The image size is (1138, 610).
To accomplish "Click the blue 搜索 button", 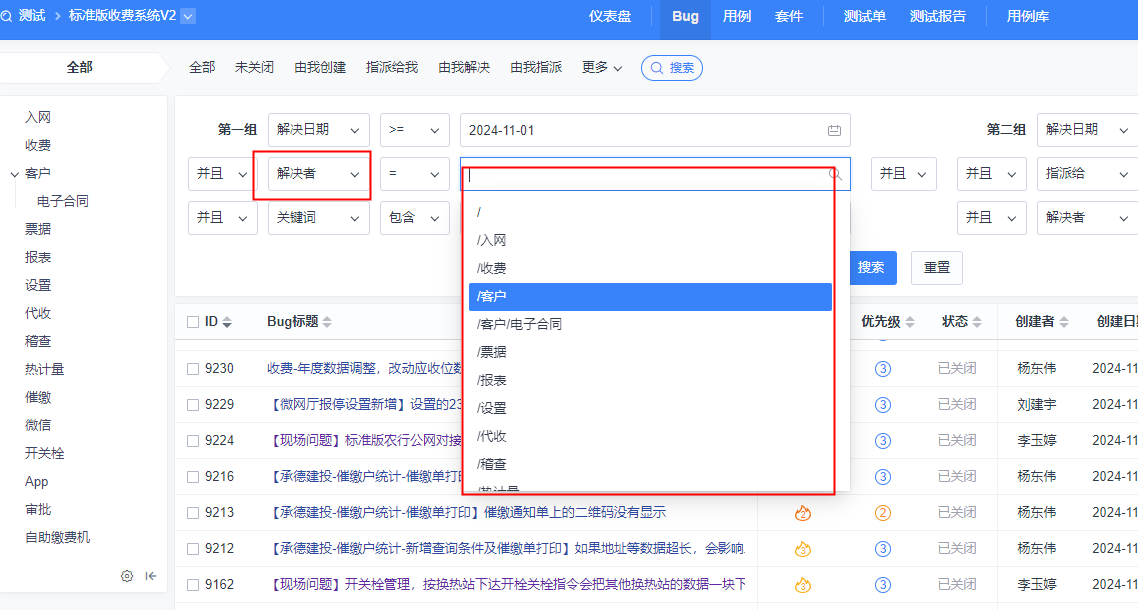I will point(871,268).
